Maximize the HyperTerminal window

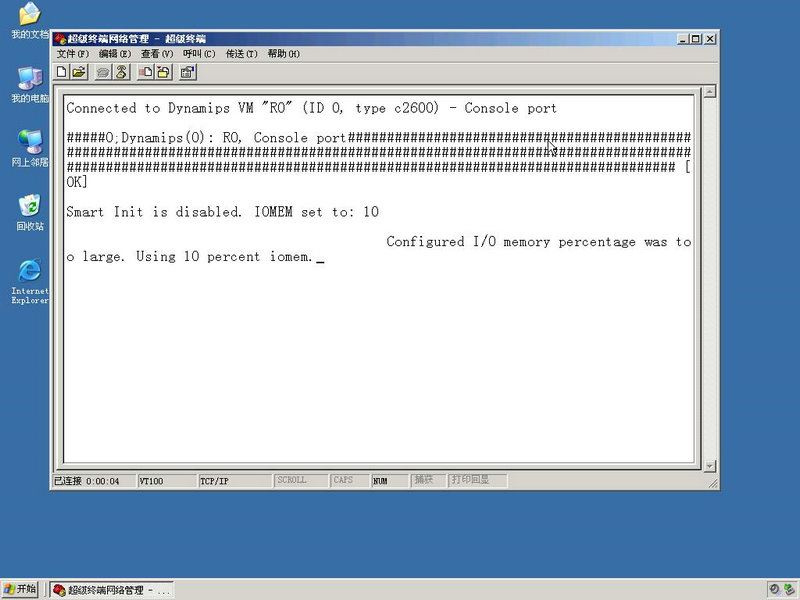tap(695, 39)
